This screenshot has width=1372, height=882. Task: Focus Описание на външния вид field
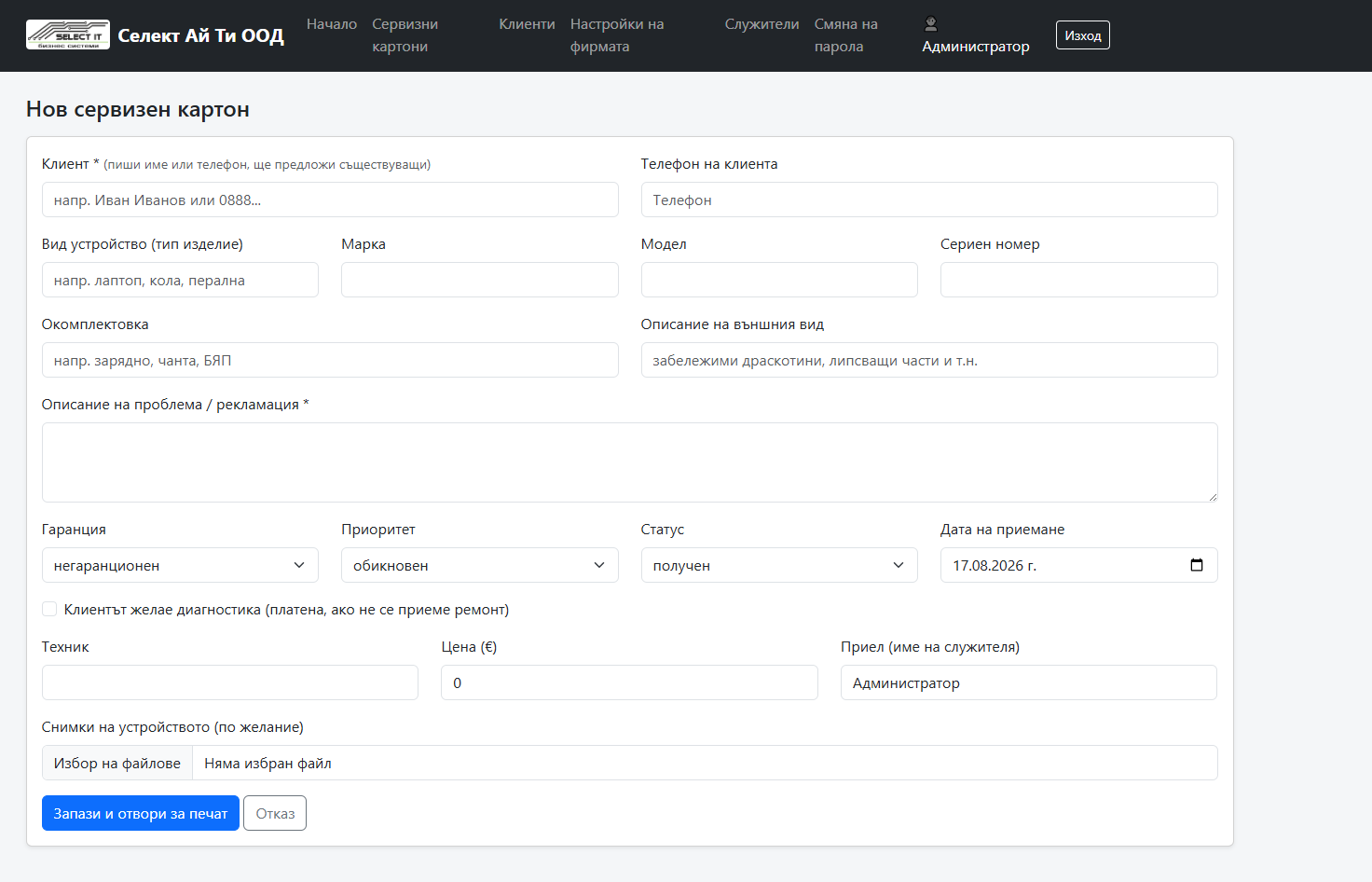coord(929,360)
